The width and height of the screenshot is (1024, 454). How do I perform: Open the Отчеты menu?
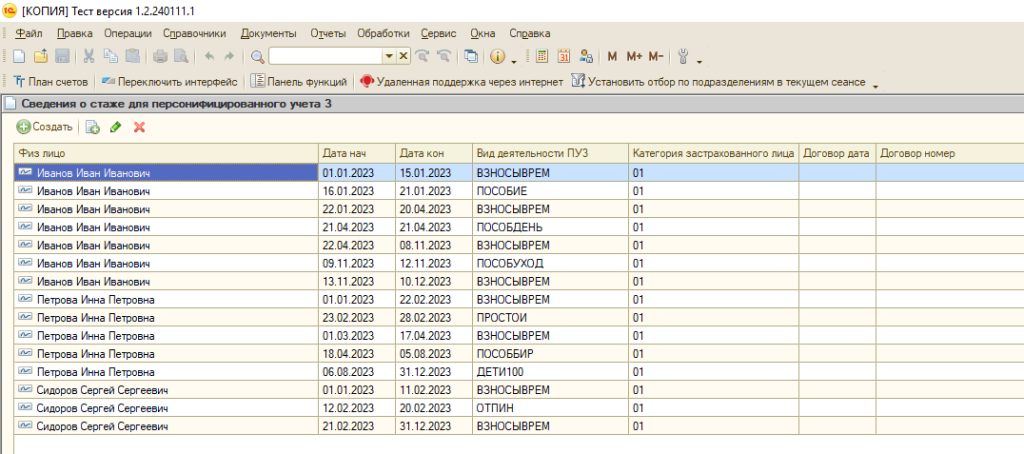[328, 33]
